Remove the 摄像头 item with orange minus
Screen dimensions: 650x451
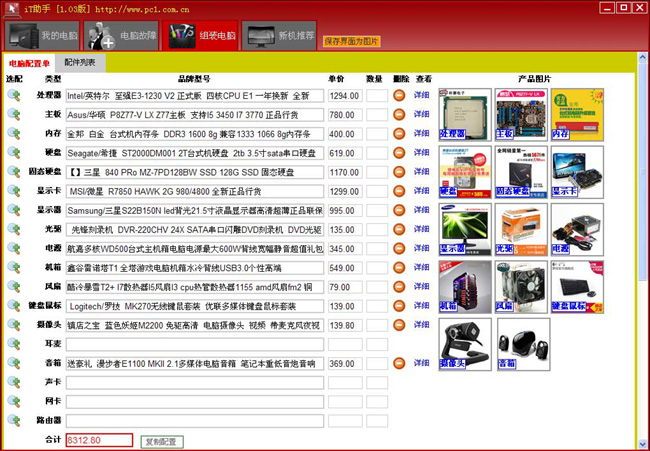tap(399, 325)
